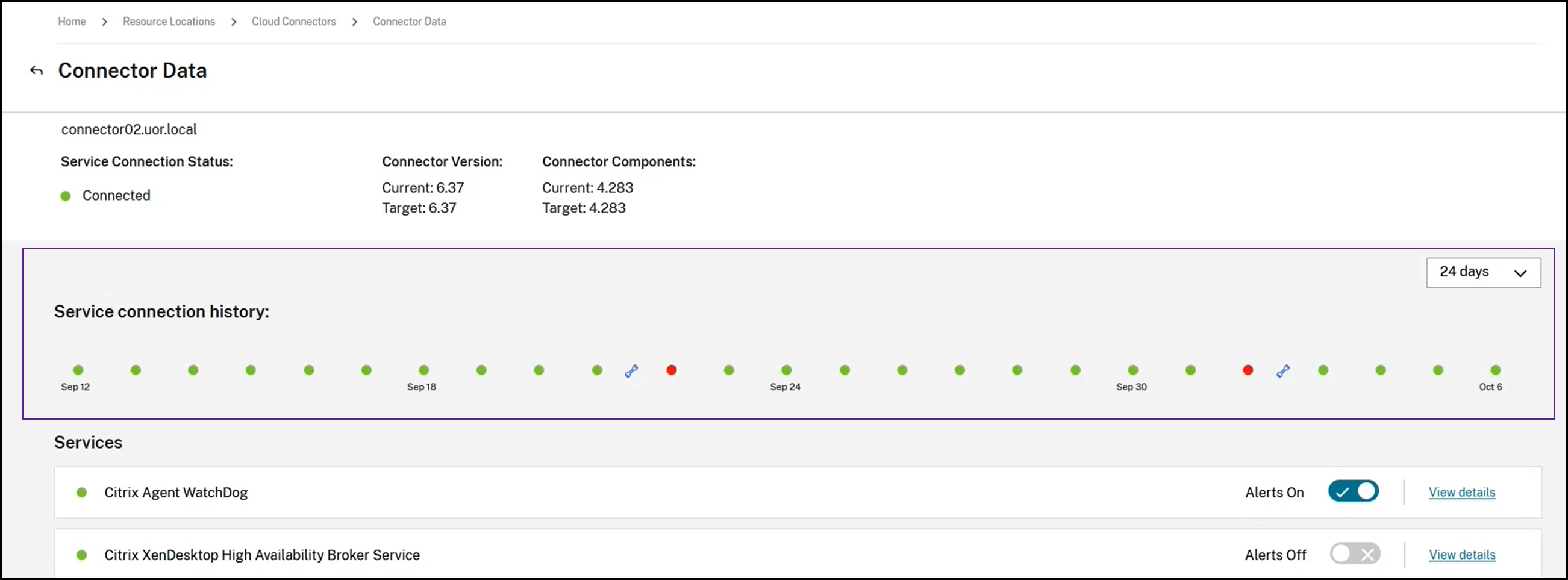
Task: Click the first red disconnected status dot
Action: pyautogui.click(x=672, y=370)
